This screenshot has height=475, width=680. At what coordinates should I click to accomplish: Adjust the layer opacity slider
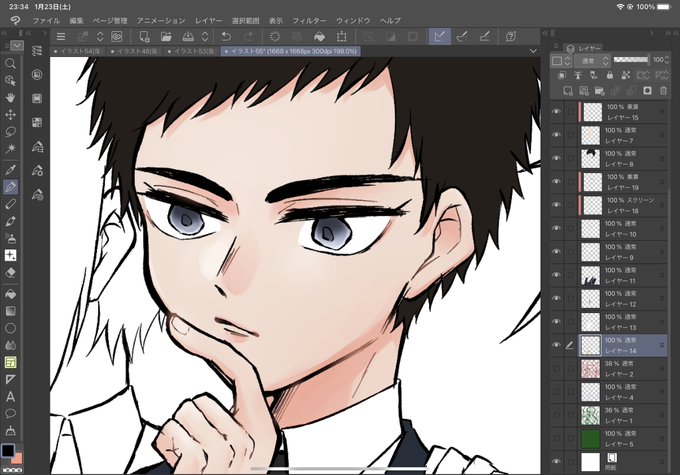(631, 60)
